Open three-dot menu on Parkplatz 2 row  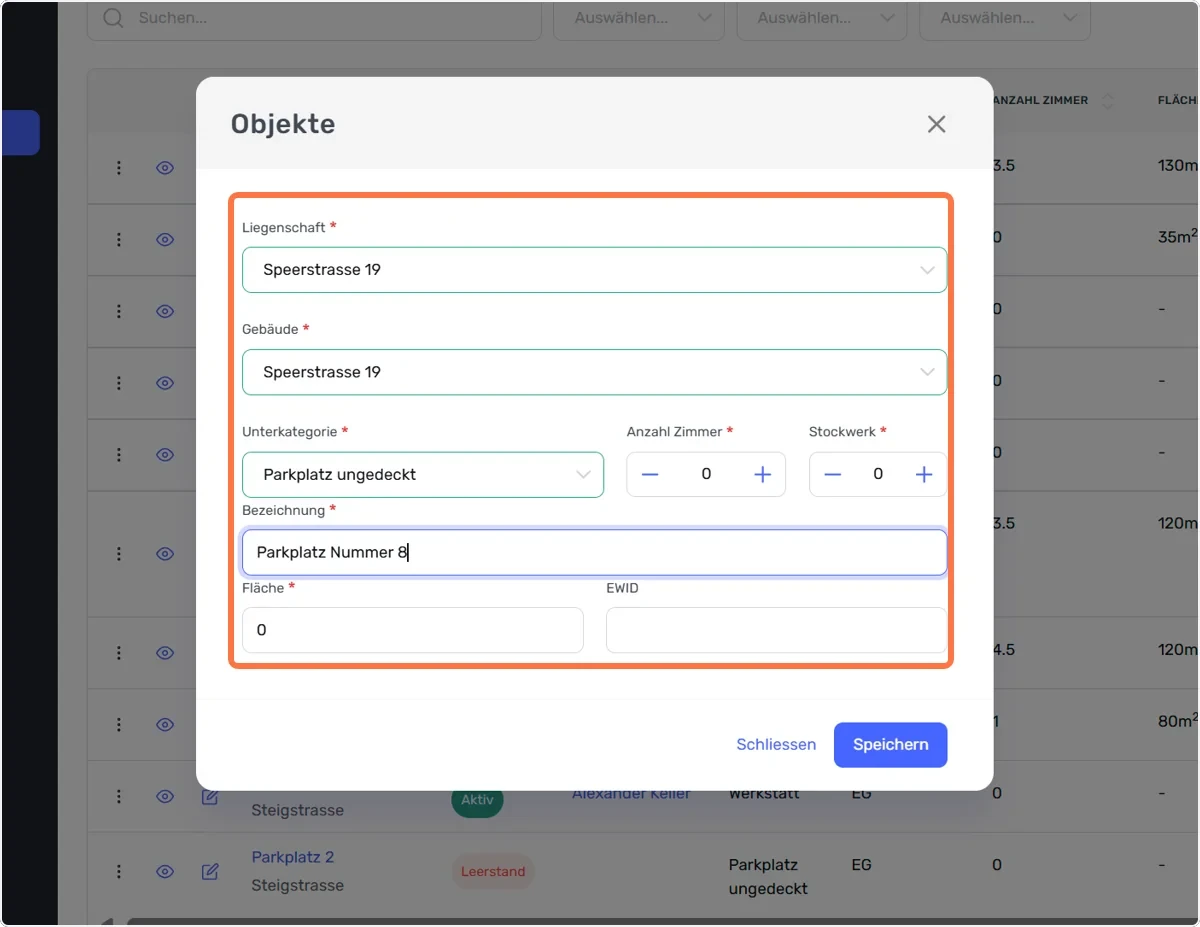(119, 871)
